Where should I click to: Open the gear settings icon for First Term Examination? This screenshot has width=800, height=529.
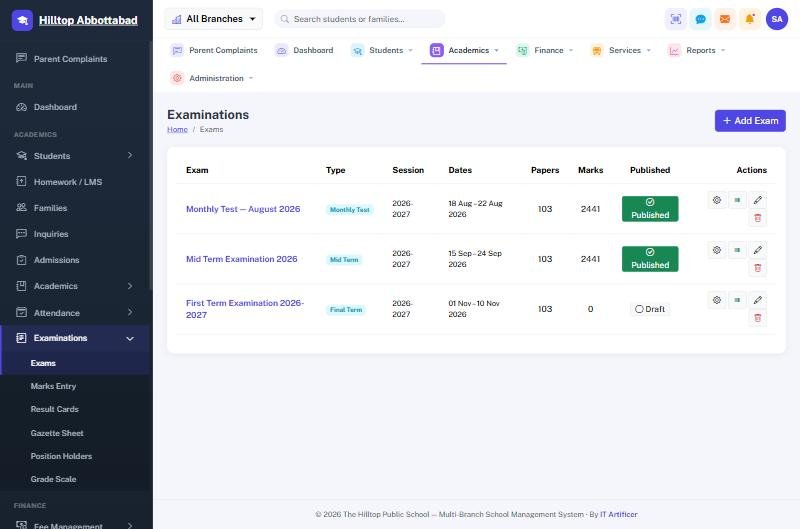tap(717, 300)
